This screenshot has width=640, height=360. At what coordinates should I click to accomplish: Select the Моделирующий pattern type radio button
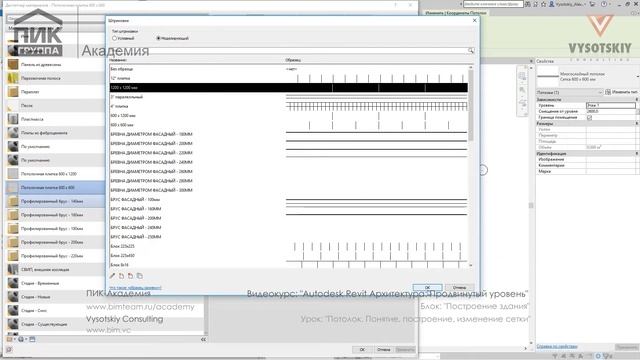[158, 38]
